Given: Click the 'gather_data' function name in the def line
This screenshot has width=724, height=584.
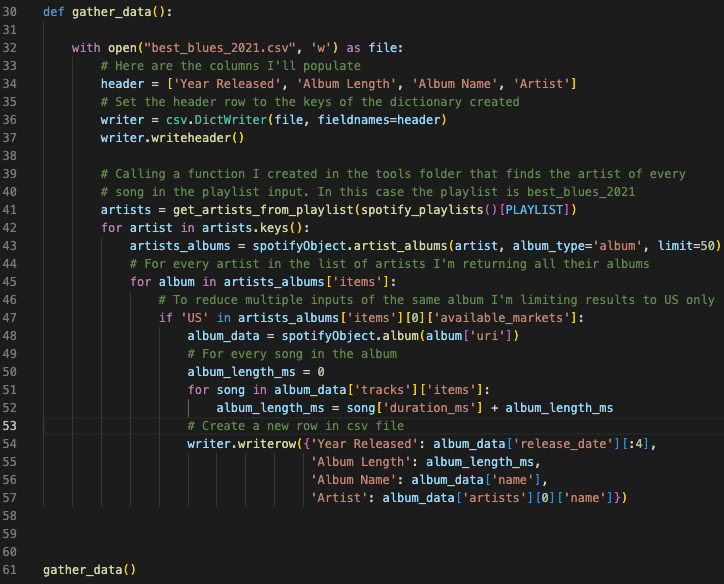Looking at the screenshot, I should [112, 12].
